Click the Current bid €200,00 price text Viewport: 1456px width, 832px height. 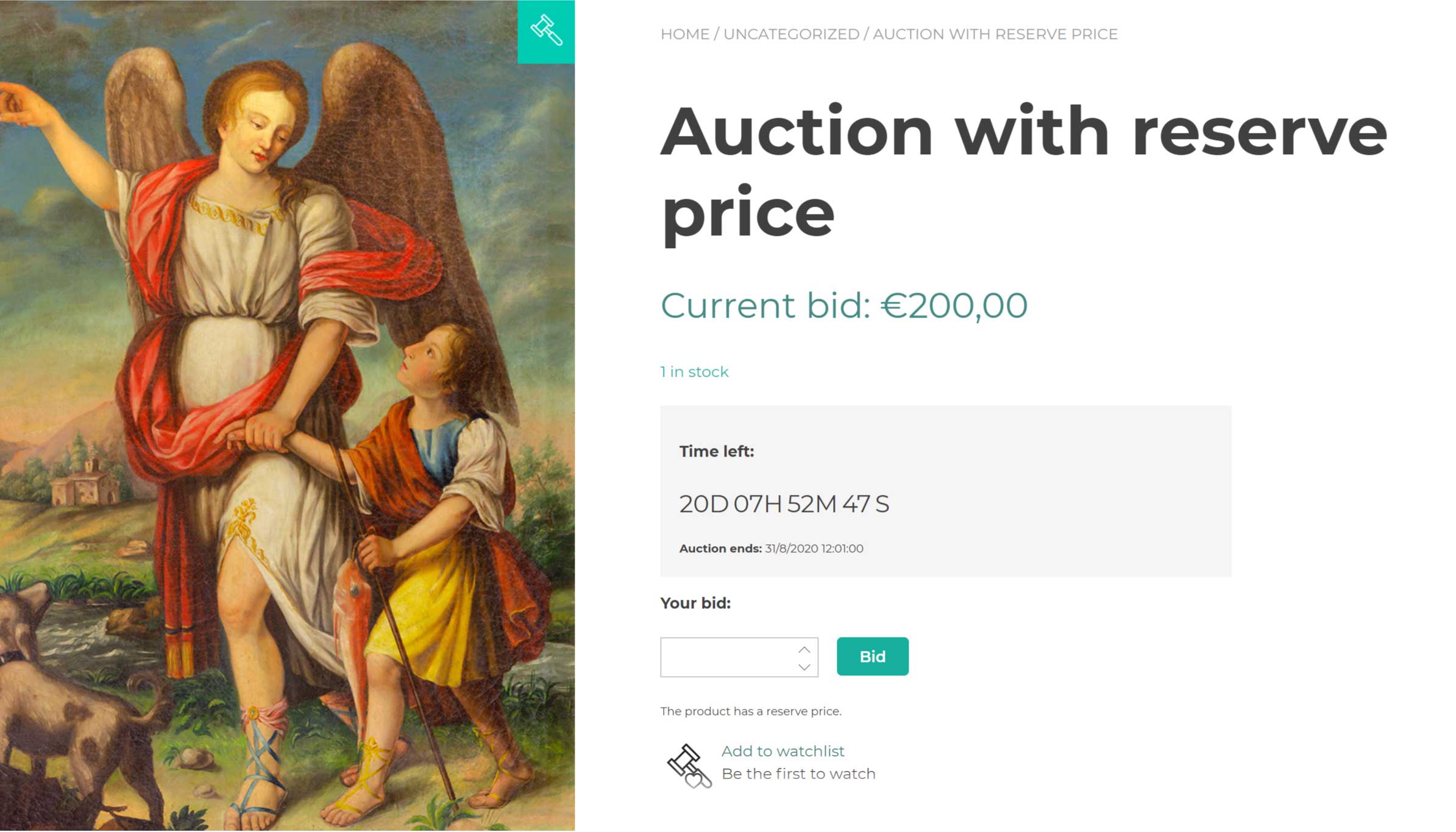tap(844, 305)
